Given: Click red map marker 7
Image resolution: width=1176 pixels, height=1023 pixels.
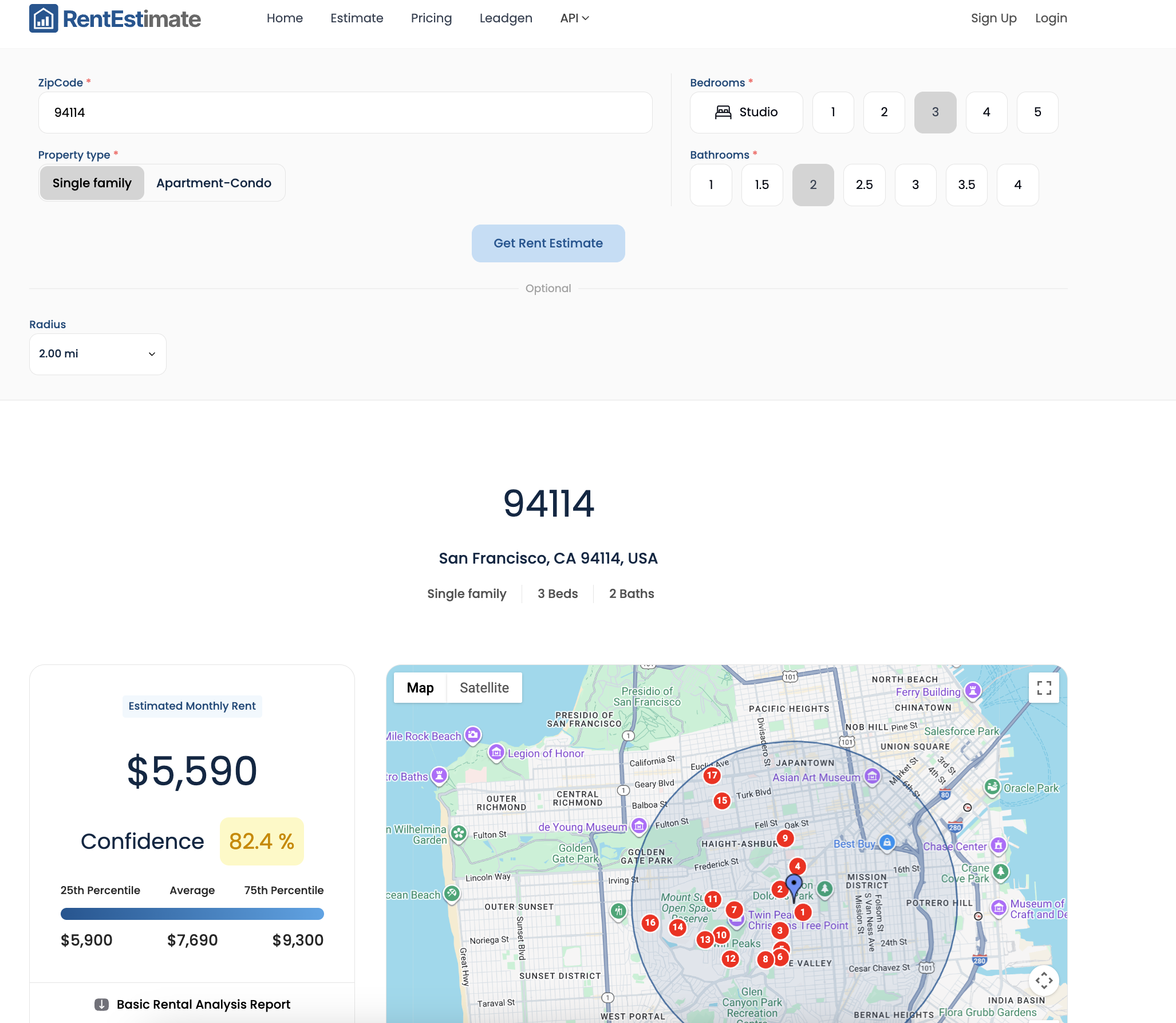Looking at the screenshot, I should pos(734,910).
